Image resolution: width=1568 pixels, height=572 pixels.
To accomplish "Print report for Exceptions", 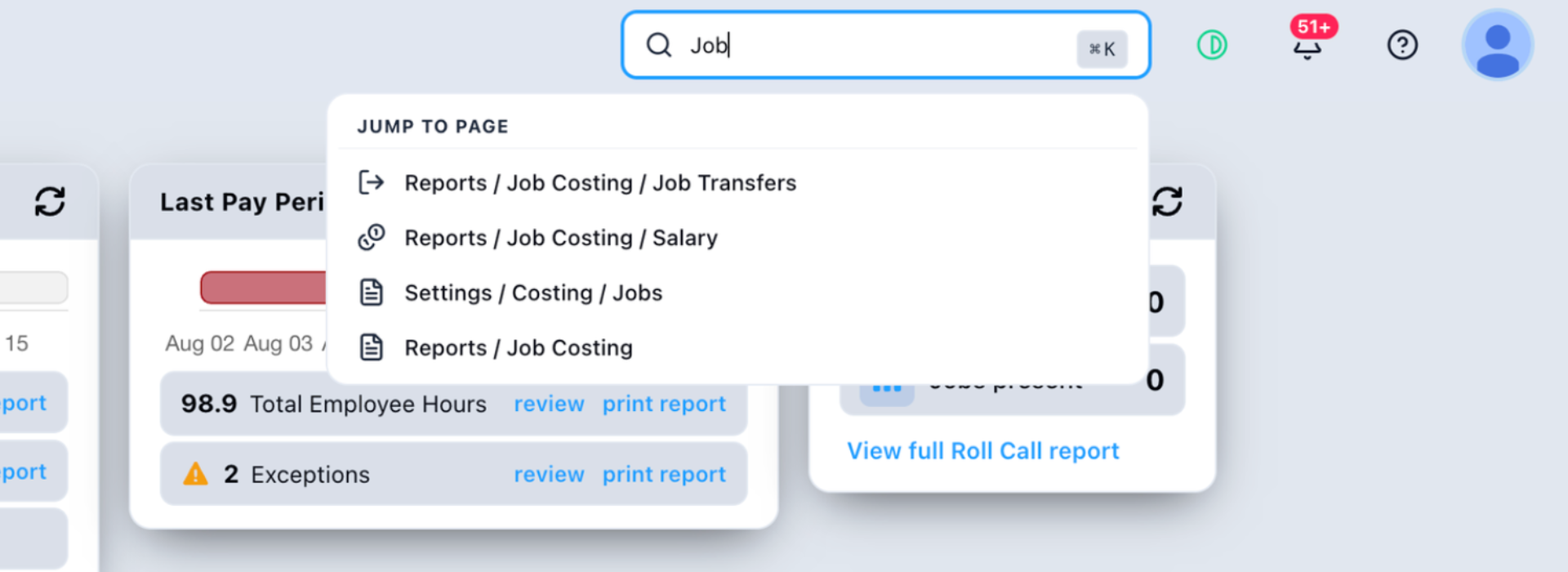I will [664, 474].
